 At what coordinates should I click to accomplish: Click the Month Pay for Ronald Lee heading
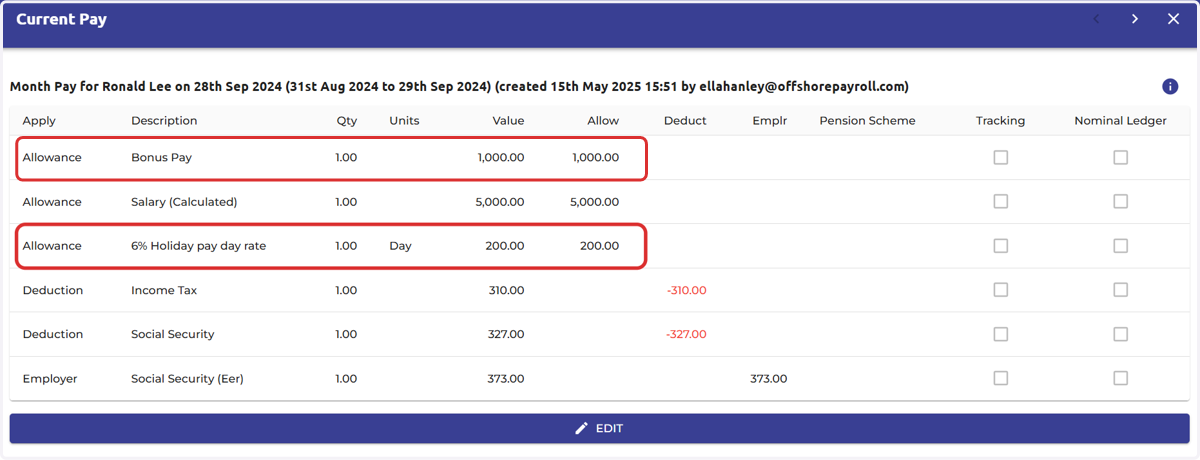(x=459, y=87)
